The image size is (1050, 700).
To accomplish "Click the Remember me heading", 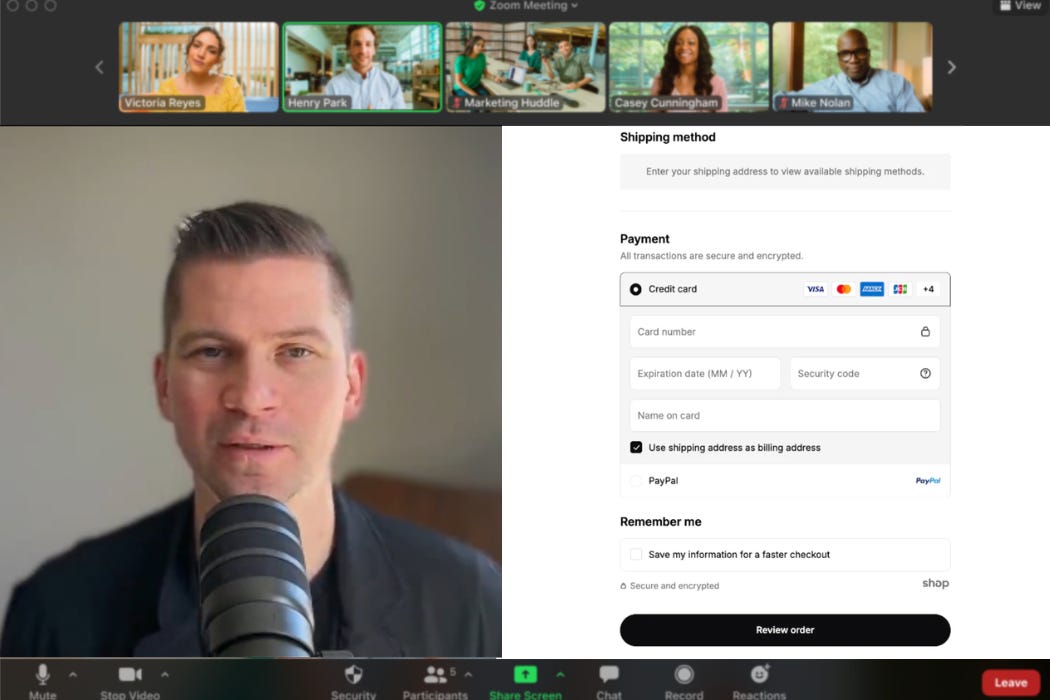I will coord(660,522).
